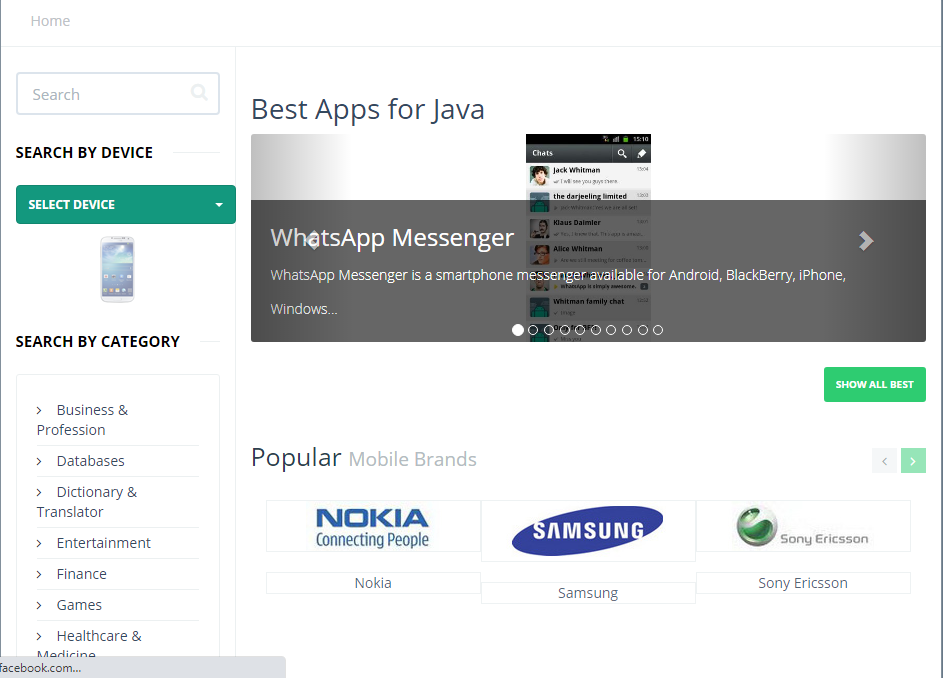Click the 'Popular Mobile Brands' heading
The height and width of the screenshot is (678, 943).
tap(364, 458)
